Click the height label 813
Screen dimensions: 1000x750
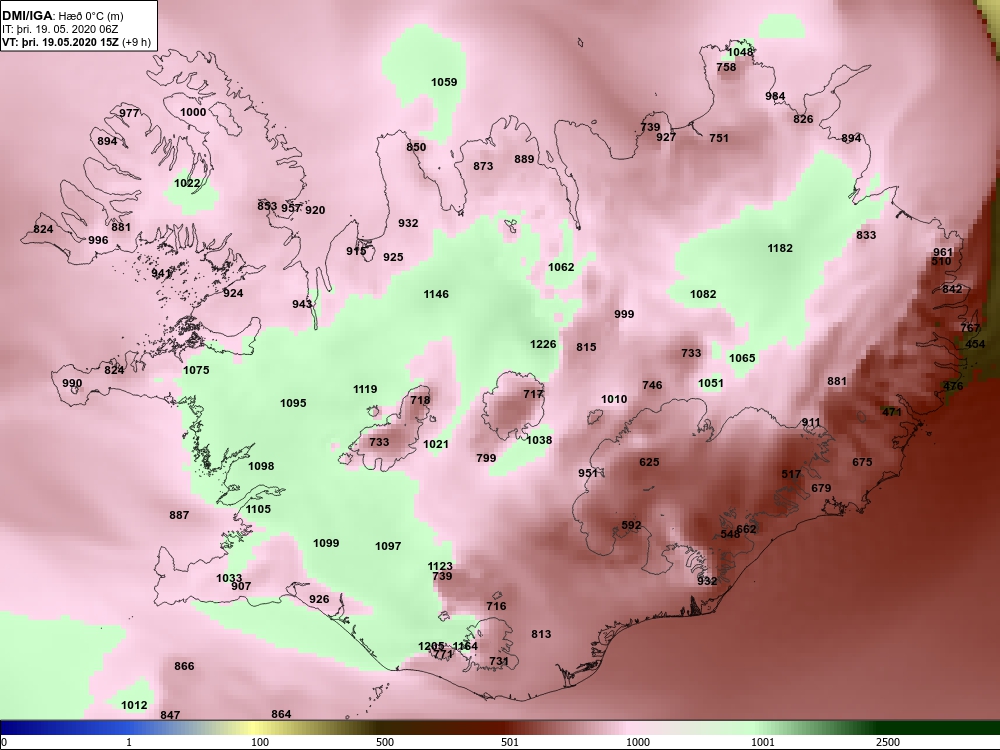pos(541,634)
